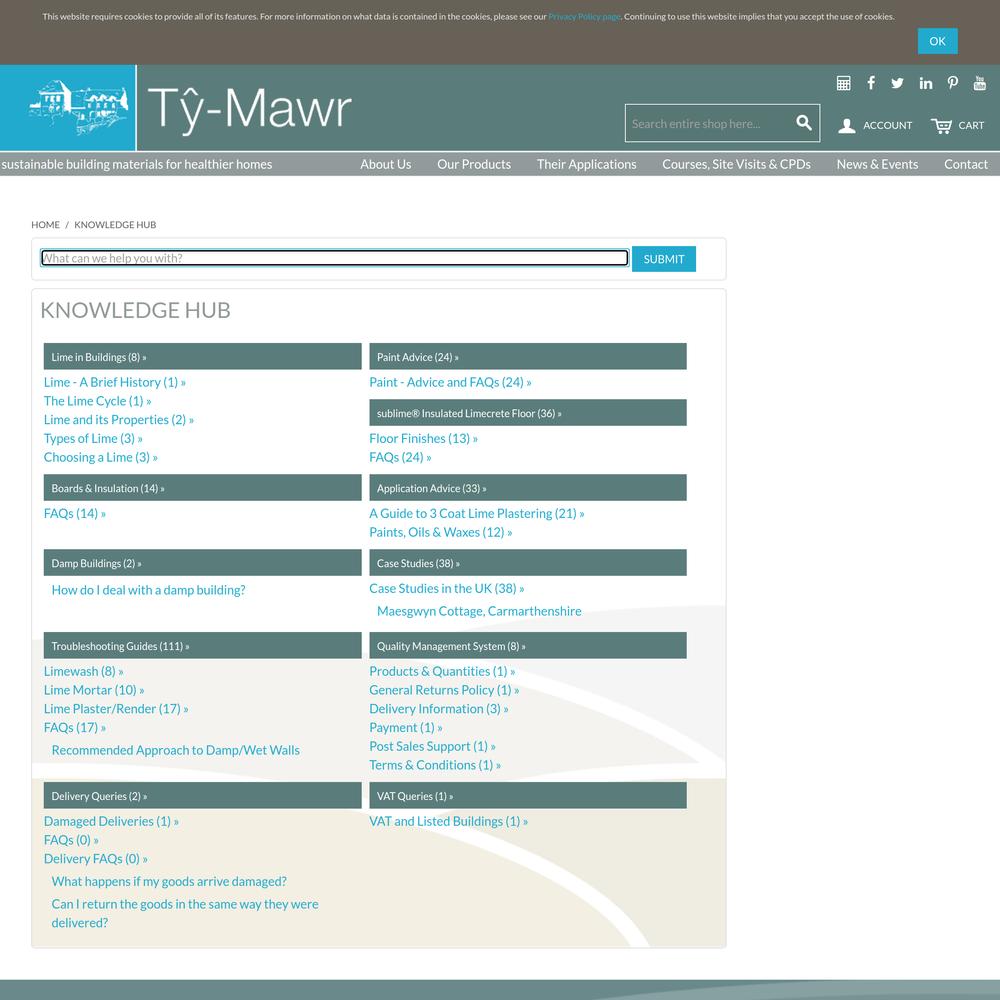Open VAT and Listed Buildings (1) link
This screenshot has height=1000, width=1000.
point(448,821)
